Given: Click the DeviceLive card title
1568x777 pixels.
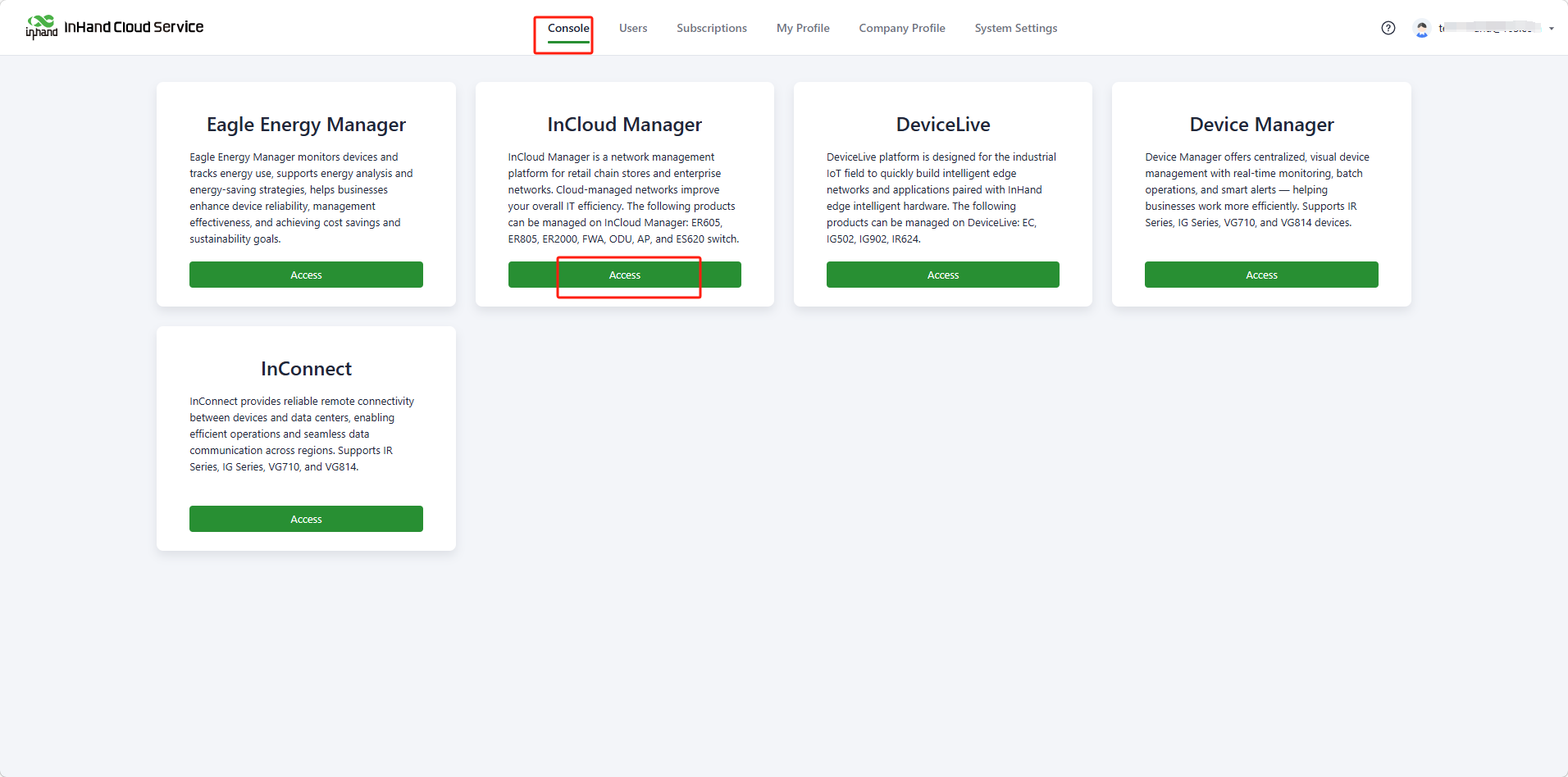Looking at the screenshot, I should (x=942, y=125).
